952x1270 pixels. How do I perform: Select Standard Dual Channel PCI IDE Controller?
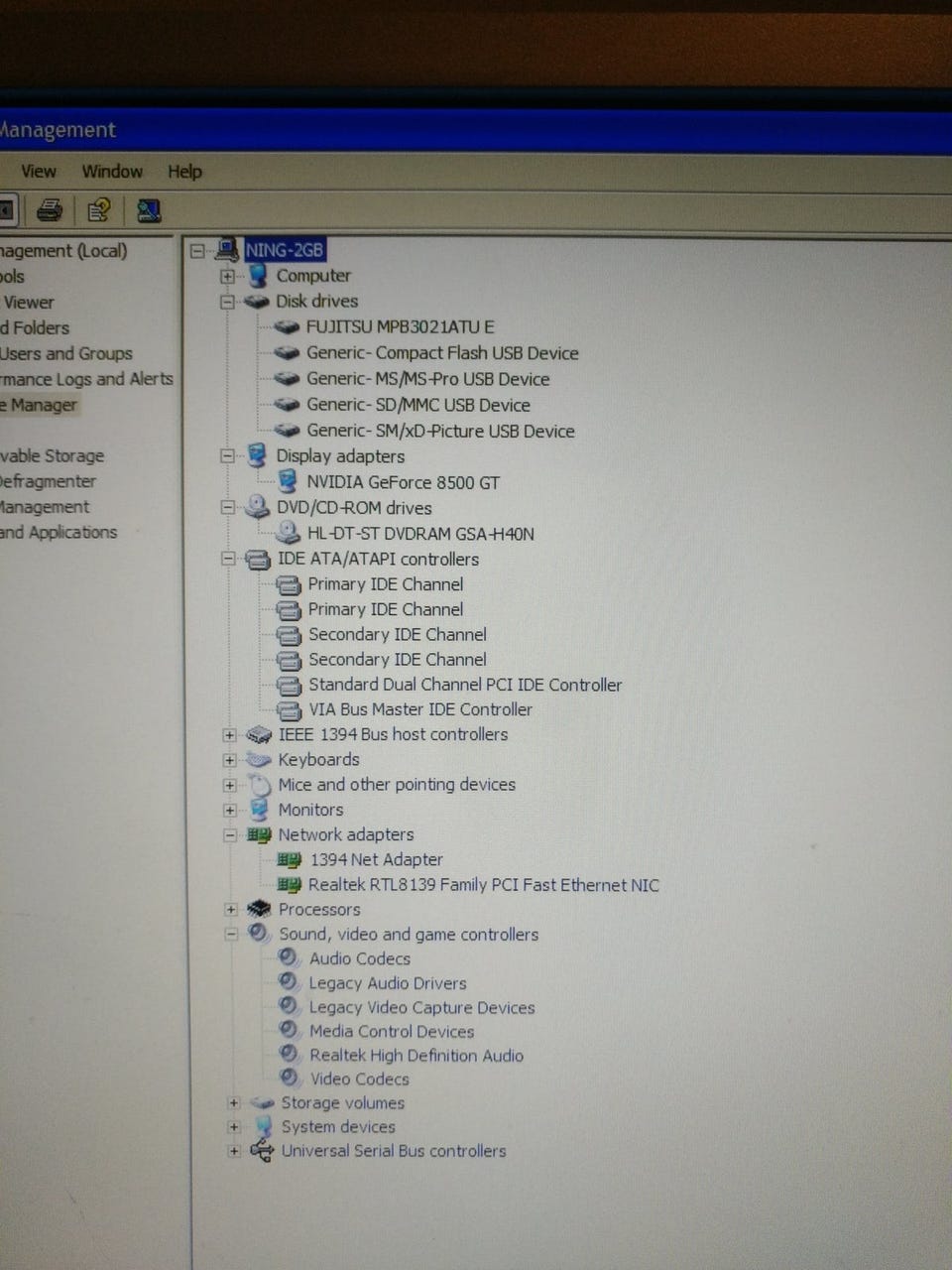[465, 685]
